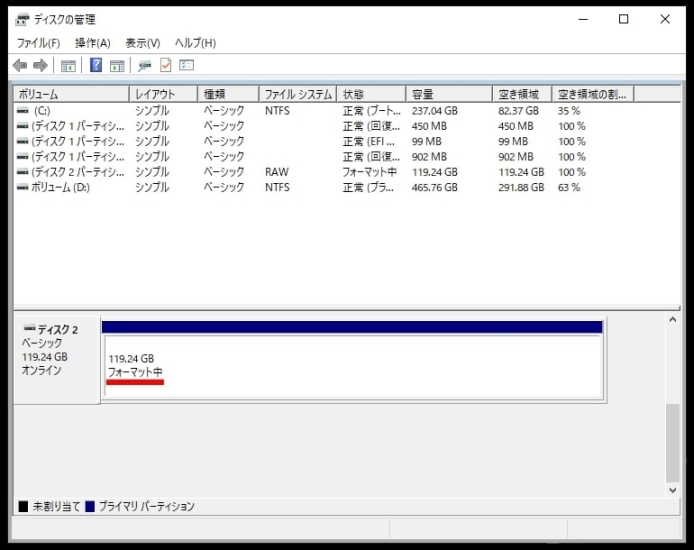Sort by the レイアウト column header
Screen dimensions: 694x550
(x=163, y=94)
